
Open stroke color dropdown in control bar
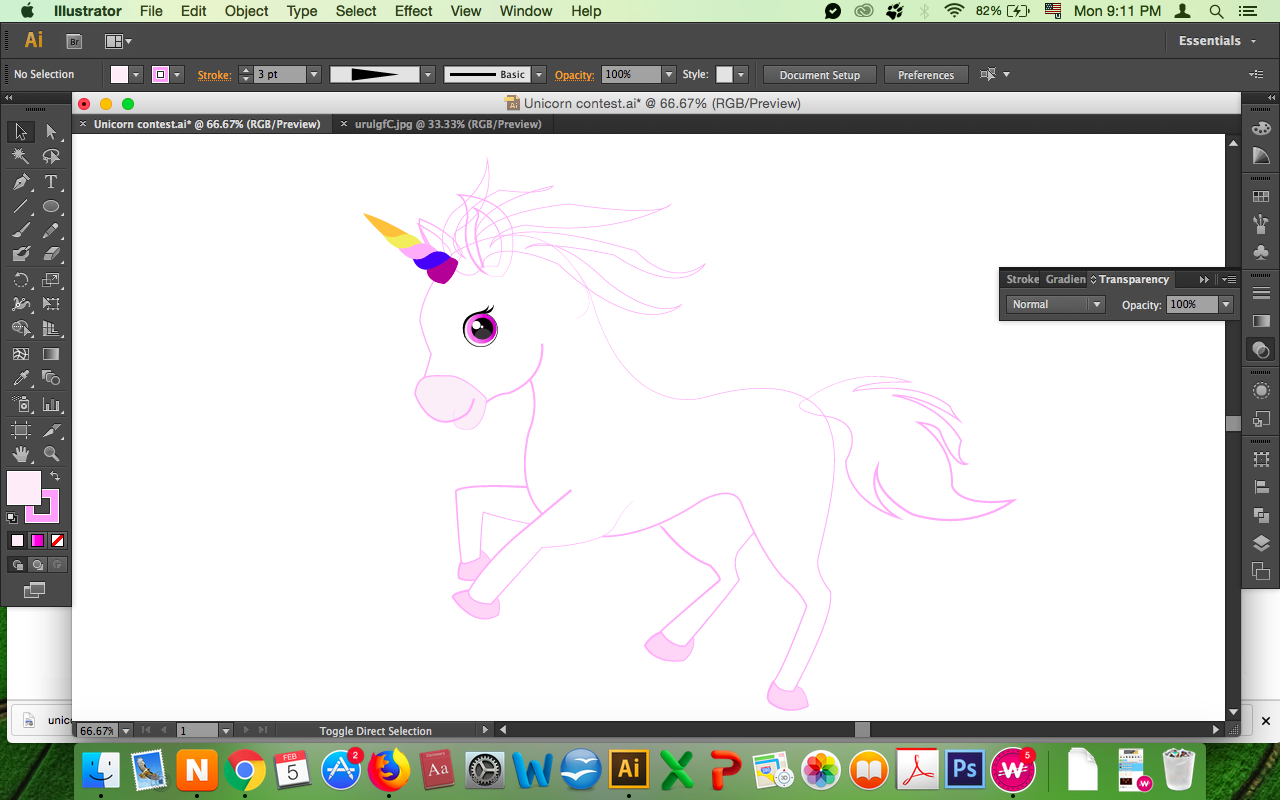177,75
